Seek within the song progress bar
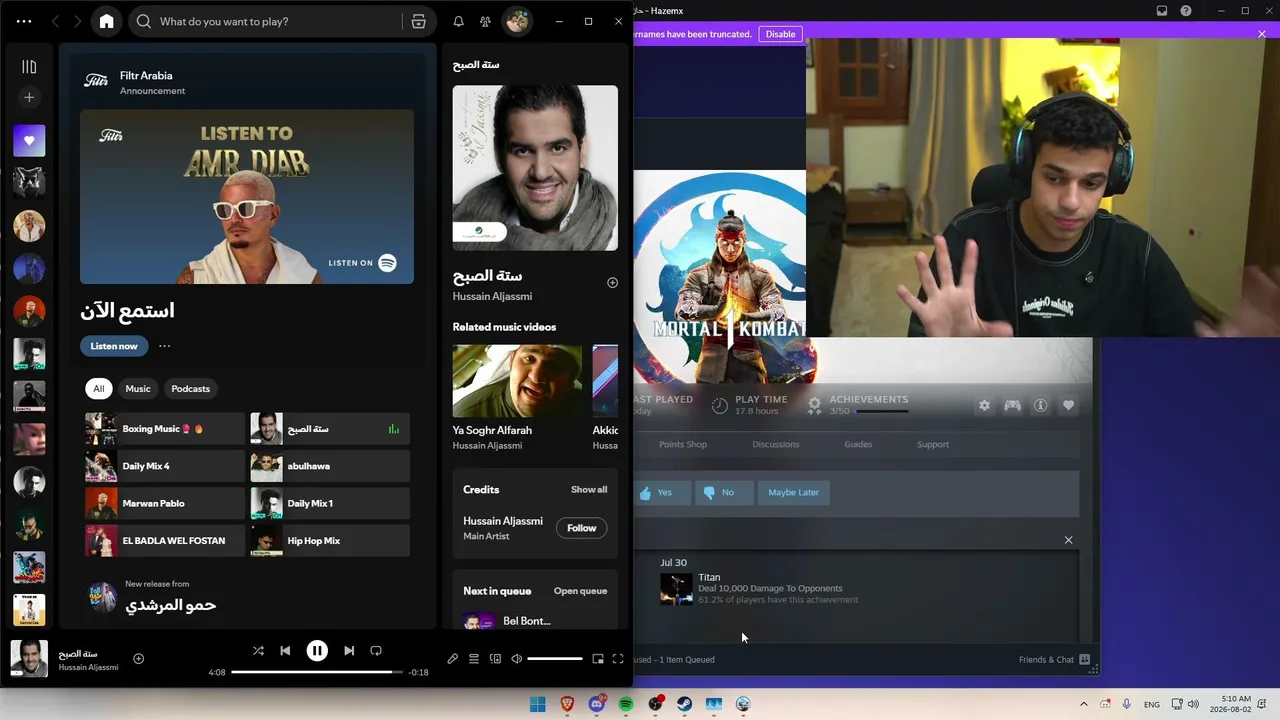Image resolution: width=1280 pixels, height=720 pixels. point(318,672)
